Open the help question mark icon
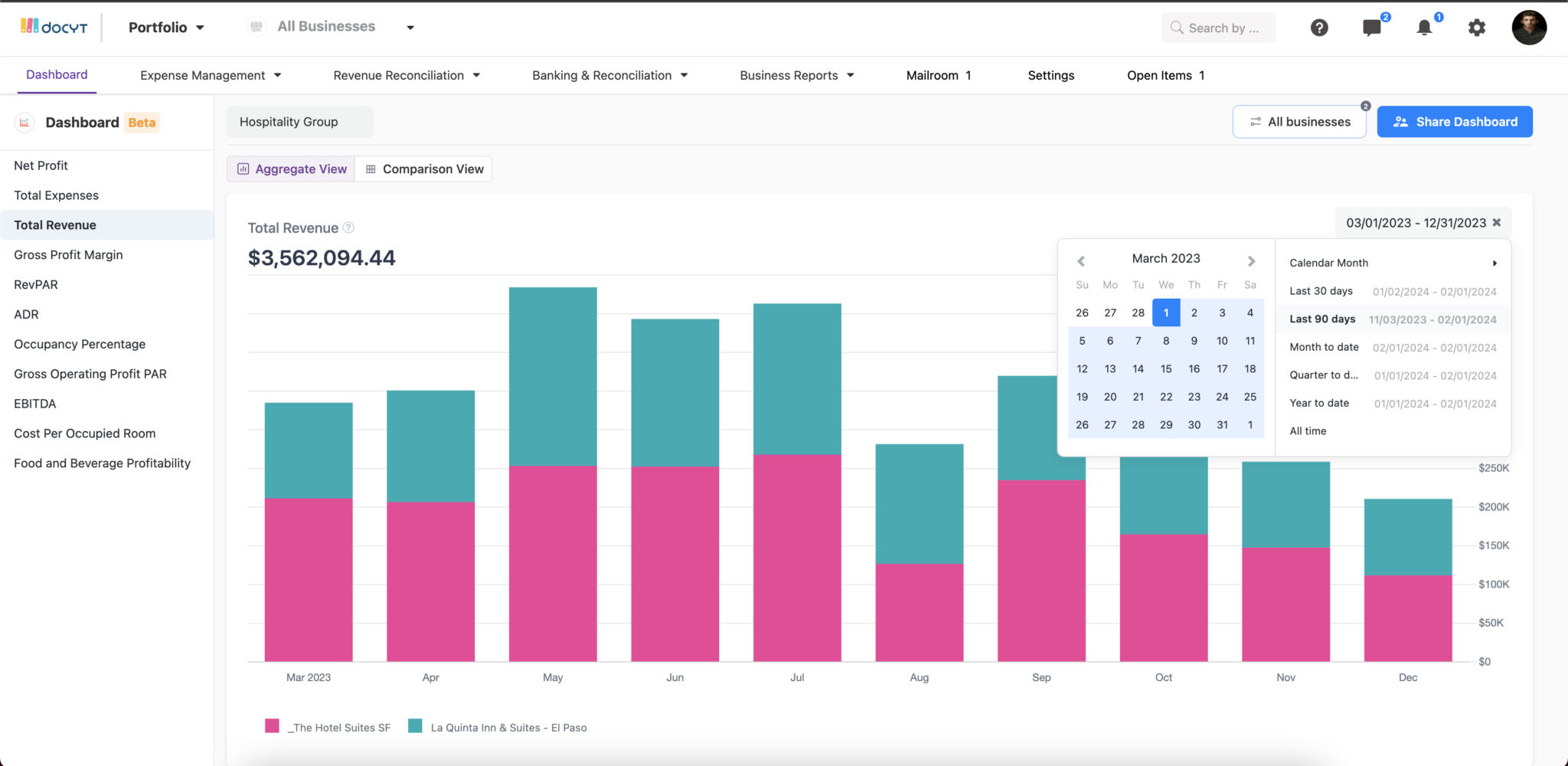Screen dimensions: 1568x766 pos(1319,28)
